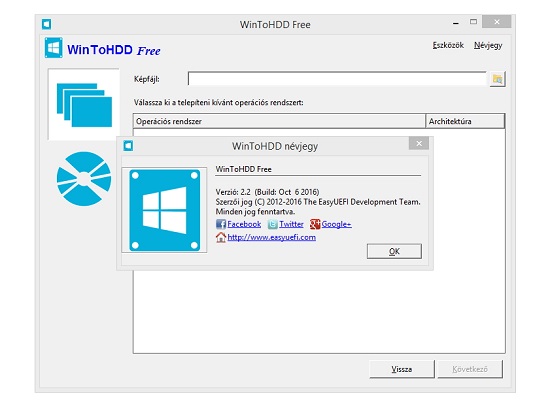Open the Twitter link
Image resolution: width=550 pixels, height=413 pixels.
click(291, 224)
